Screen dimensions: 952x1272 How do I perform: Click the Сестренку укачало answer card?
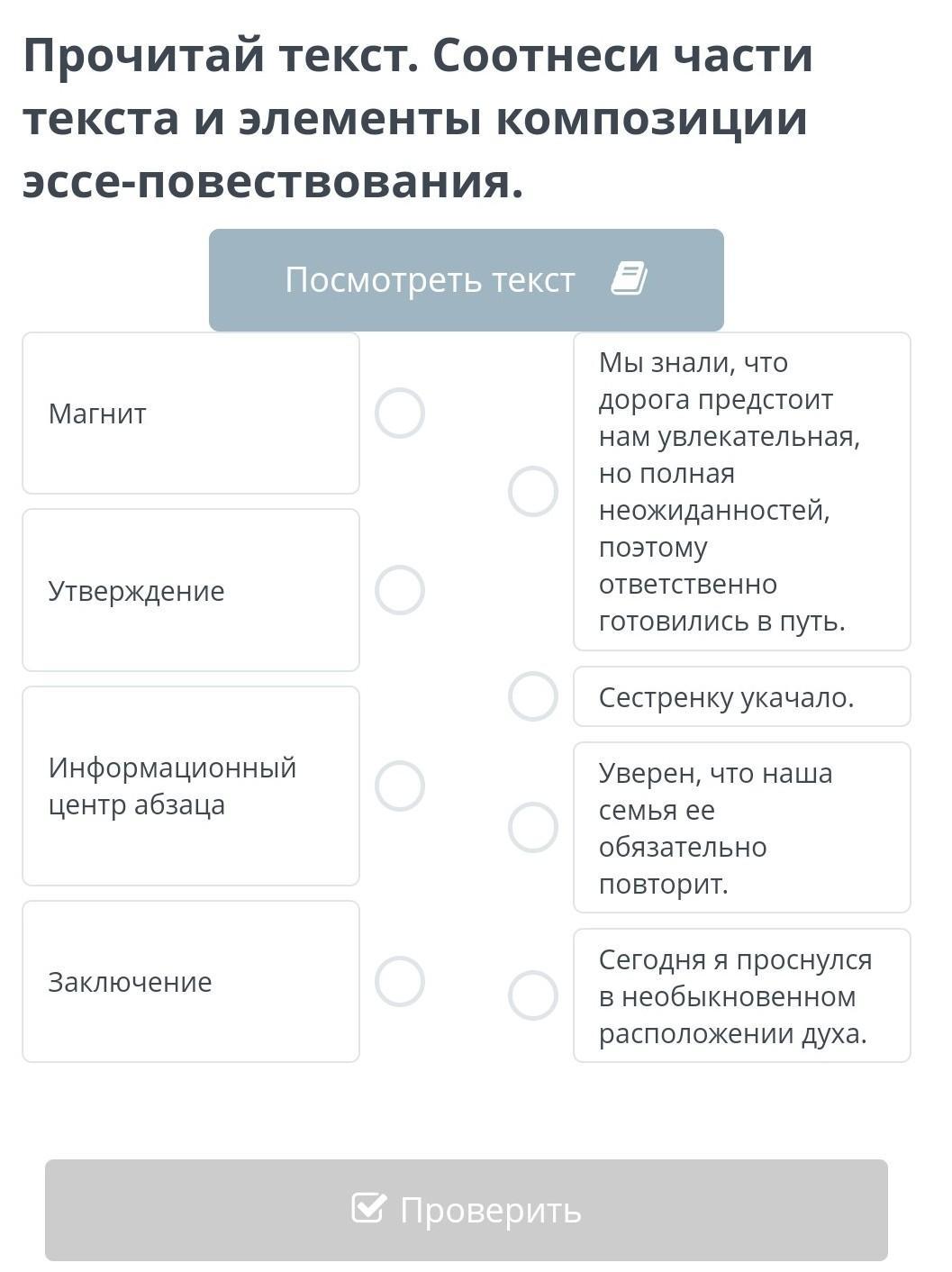pyautogui.click(x=742, y=696)
